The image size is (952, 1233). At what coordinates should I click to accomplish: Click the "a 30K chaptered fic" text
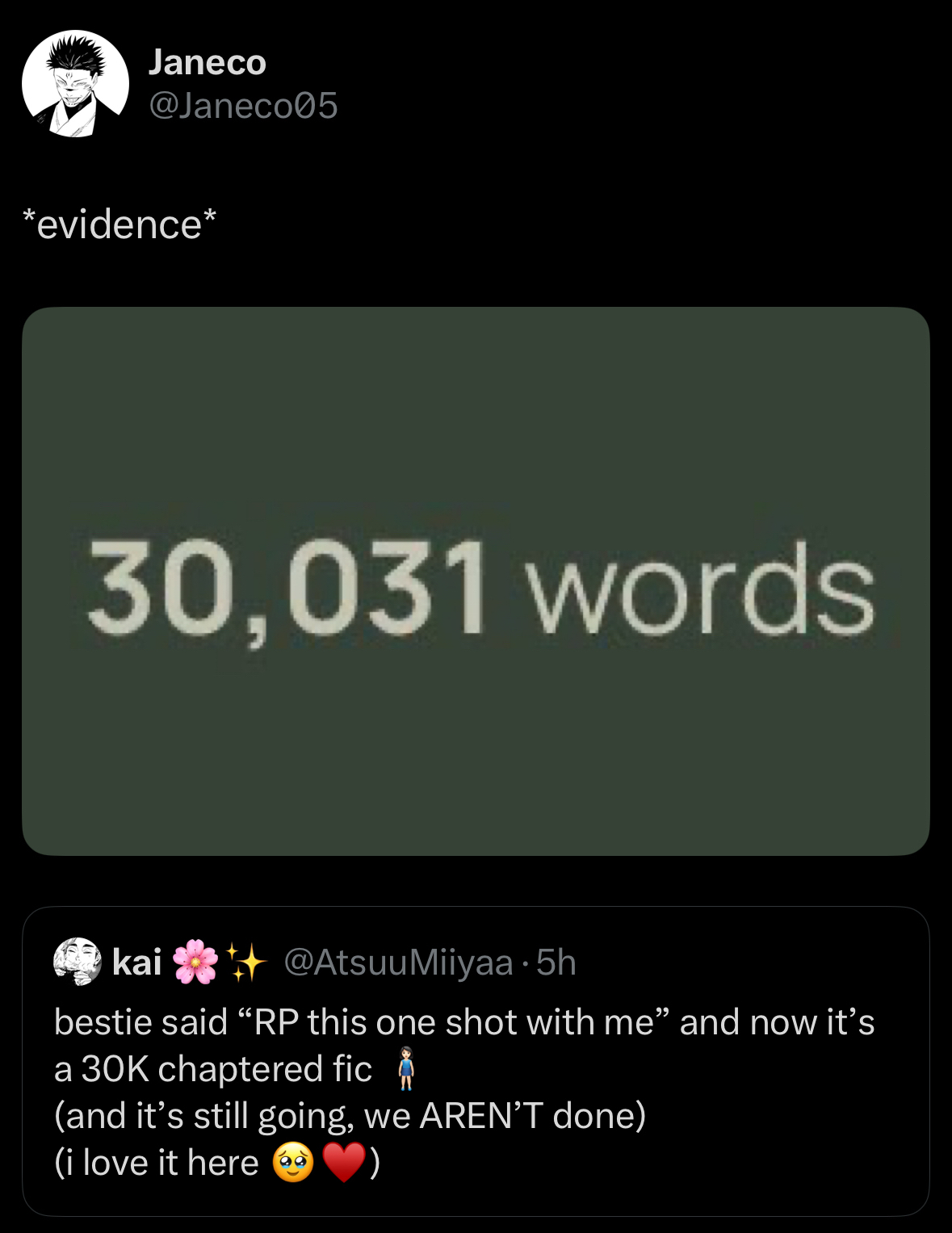click(212, 1069)
